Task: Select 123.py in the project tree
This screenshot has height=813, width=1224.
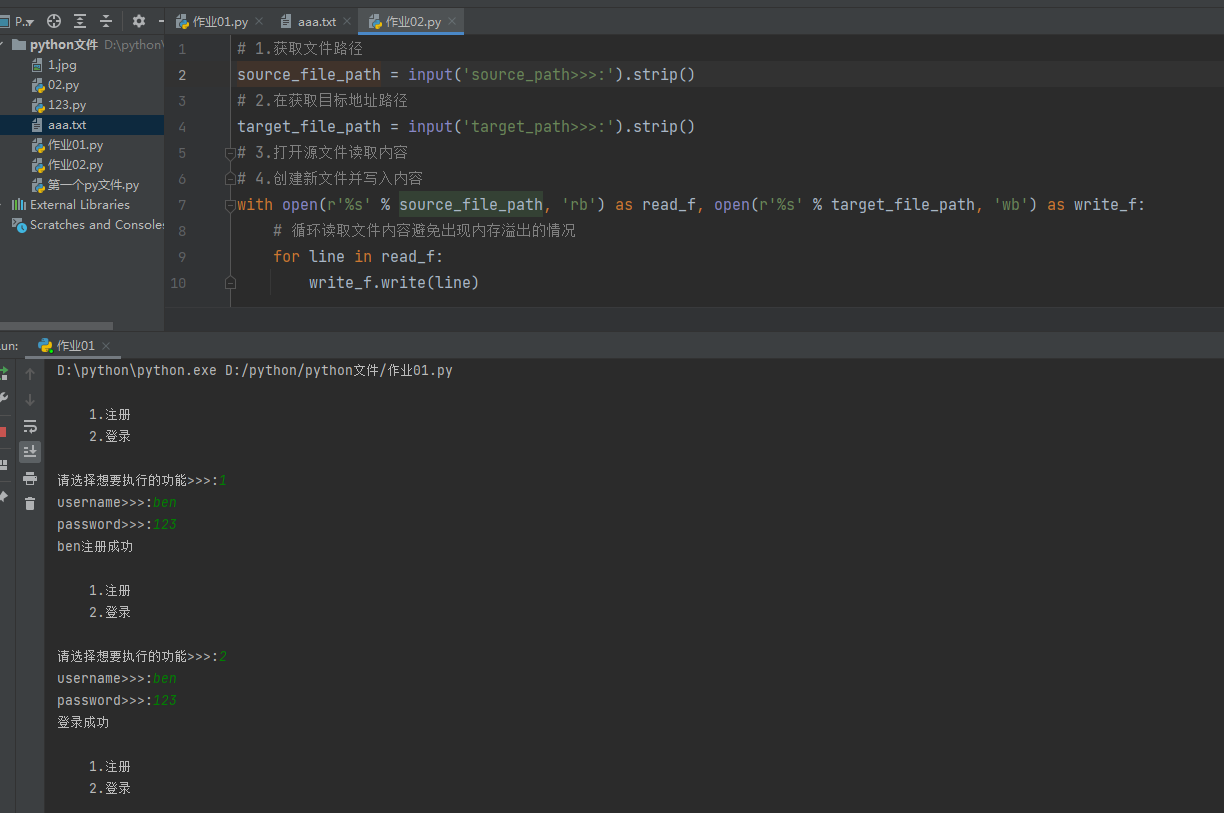Action: [x=82, y=105]
